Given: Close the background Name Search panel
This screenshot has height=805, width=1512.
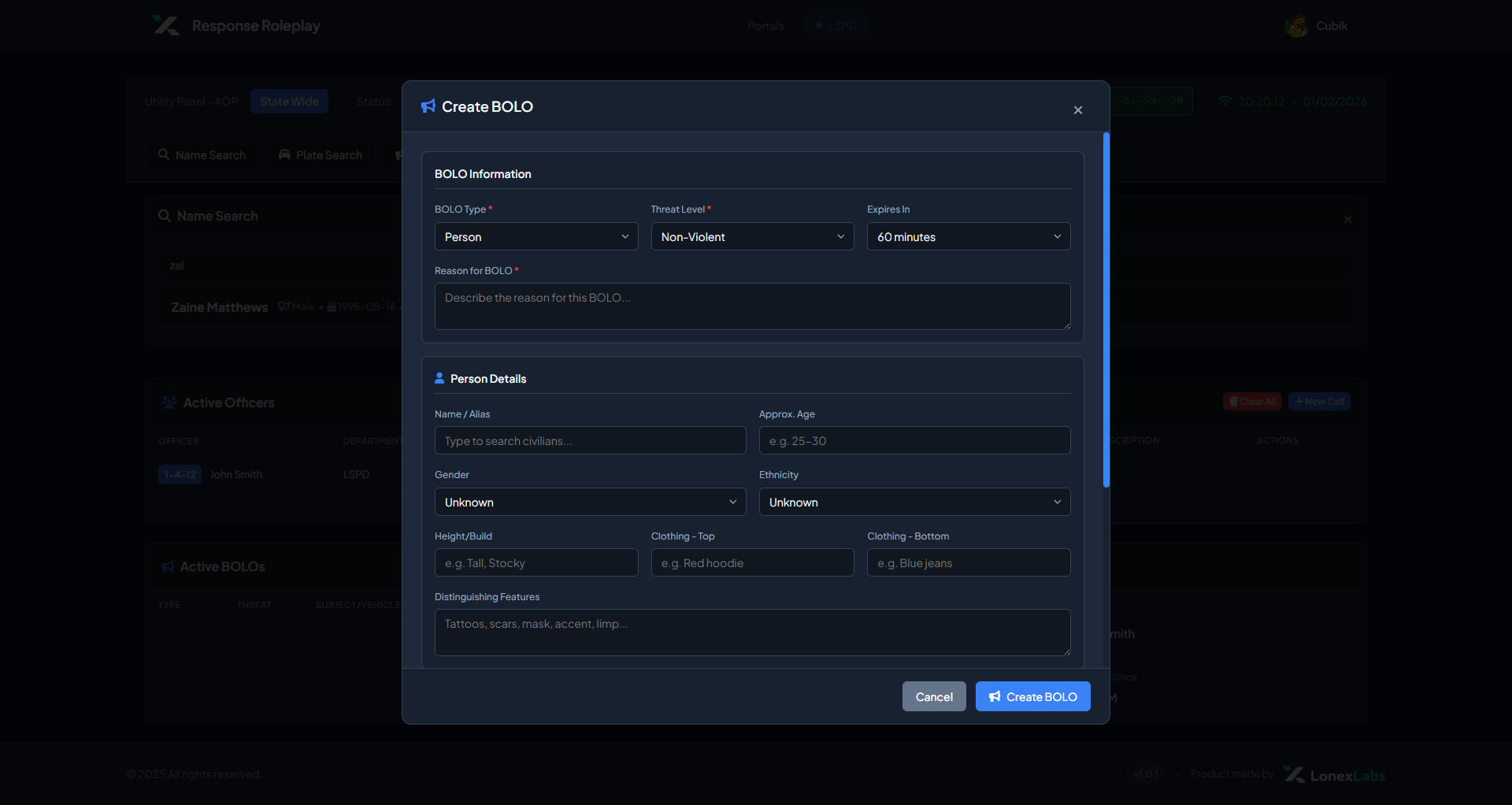Looking at the screenshot, I should [1347, 219].
